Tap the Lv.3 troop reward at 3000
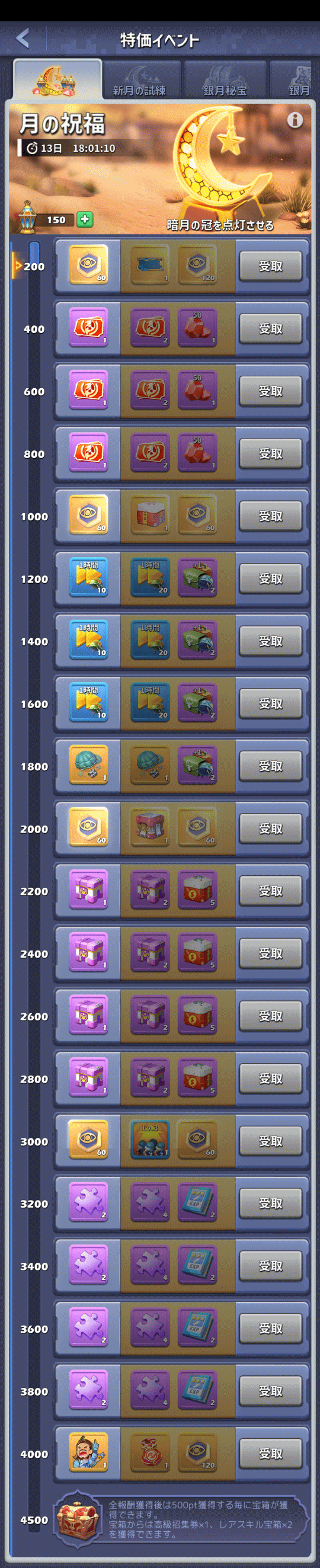The image size is (320, 1568). coord(151,1140)
